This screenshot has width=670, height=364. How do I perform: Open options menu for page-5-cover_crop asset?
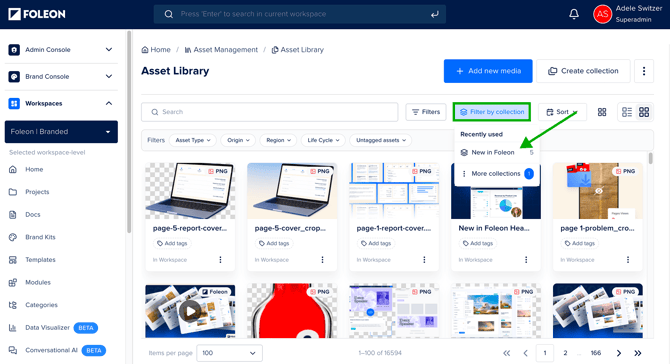pyautogui.click(x=322, y=260)
